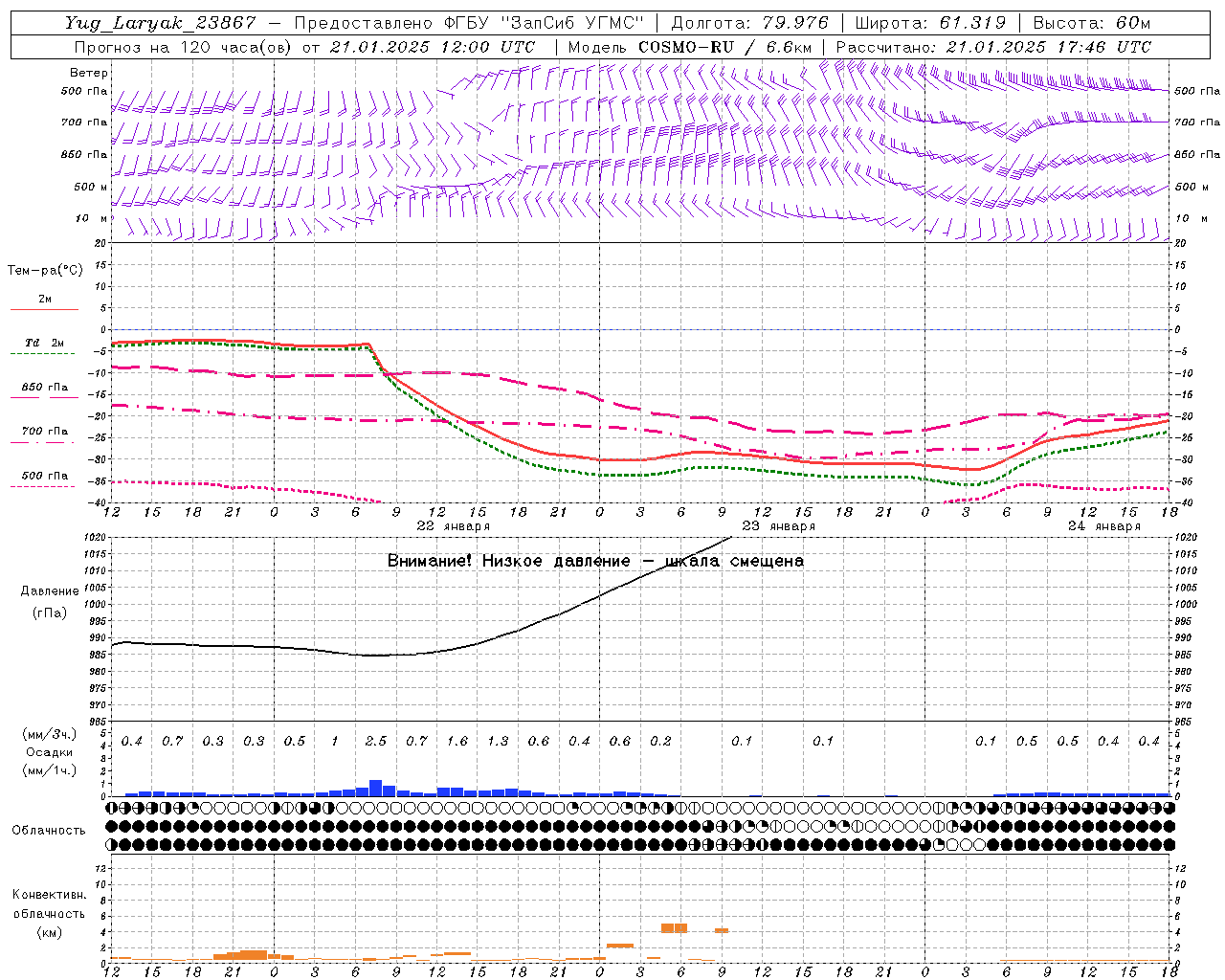Click the Тем-ра(°C) axis title
The height and width of the screenshot is (980, 1225).
pyautogui.click(x=45, y=271)
